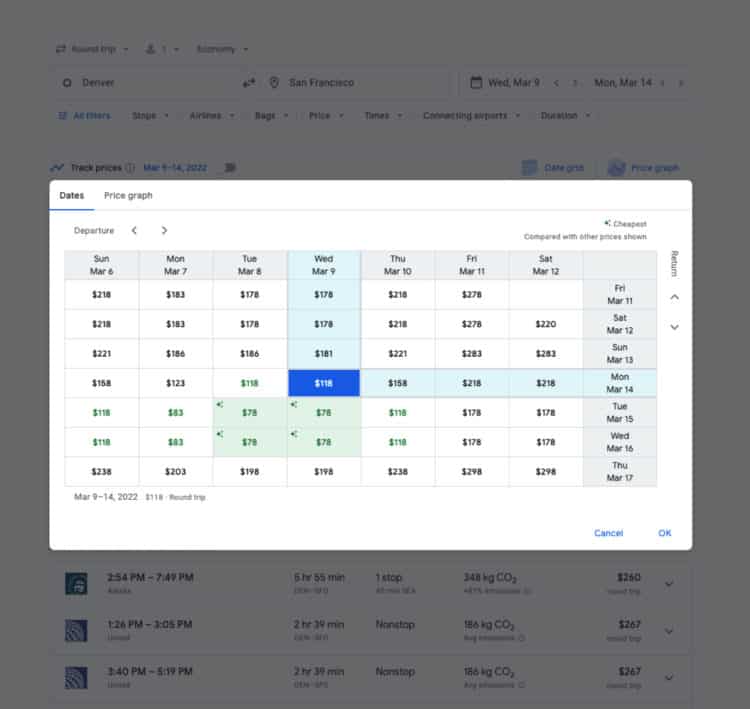Confirm dates with the OK button
The image size is (750, 709).
665,533
